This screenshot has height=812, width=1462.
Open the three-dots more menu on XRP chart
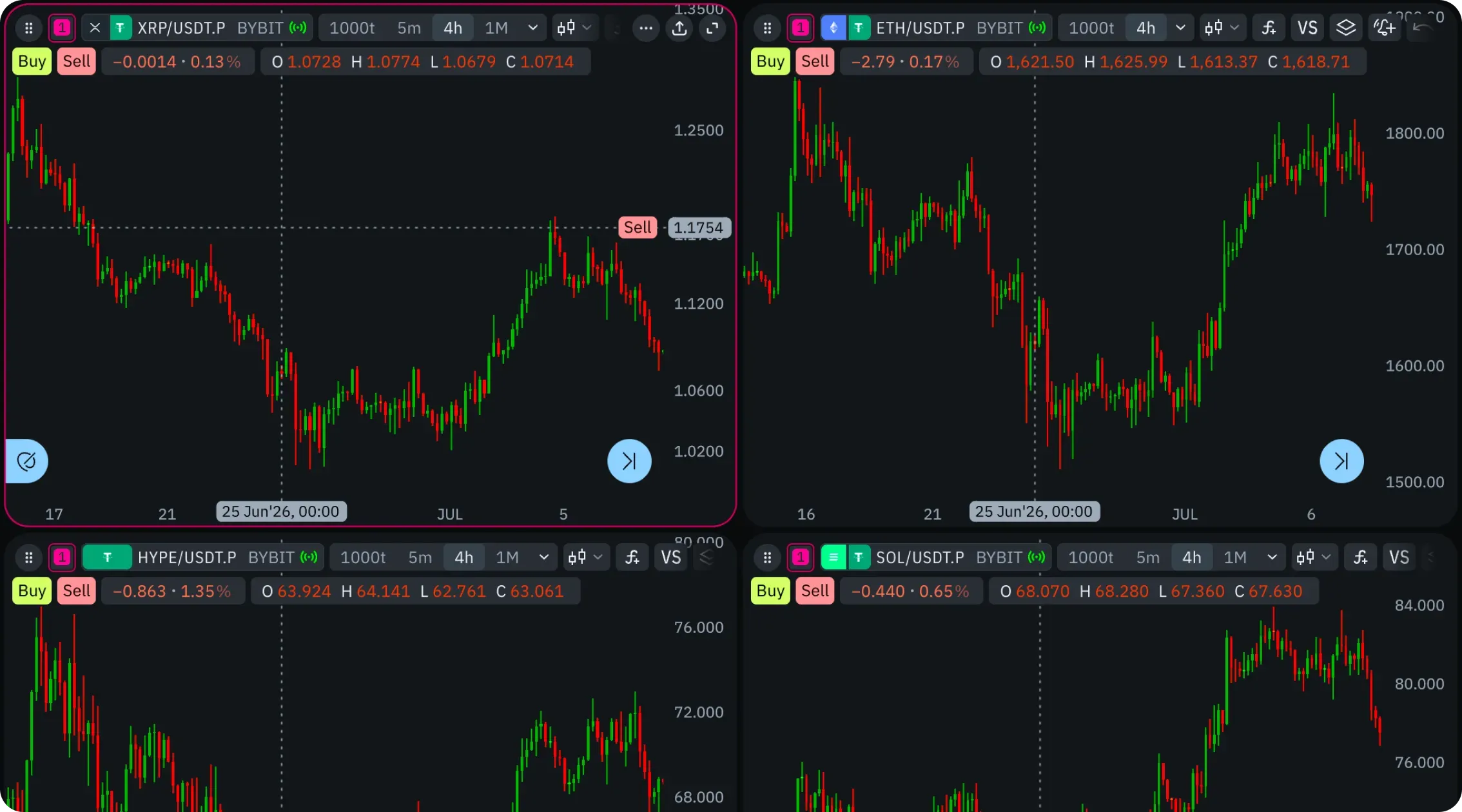coord(646,28)
